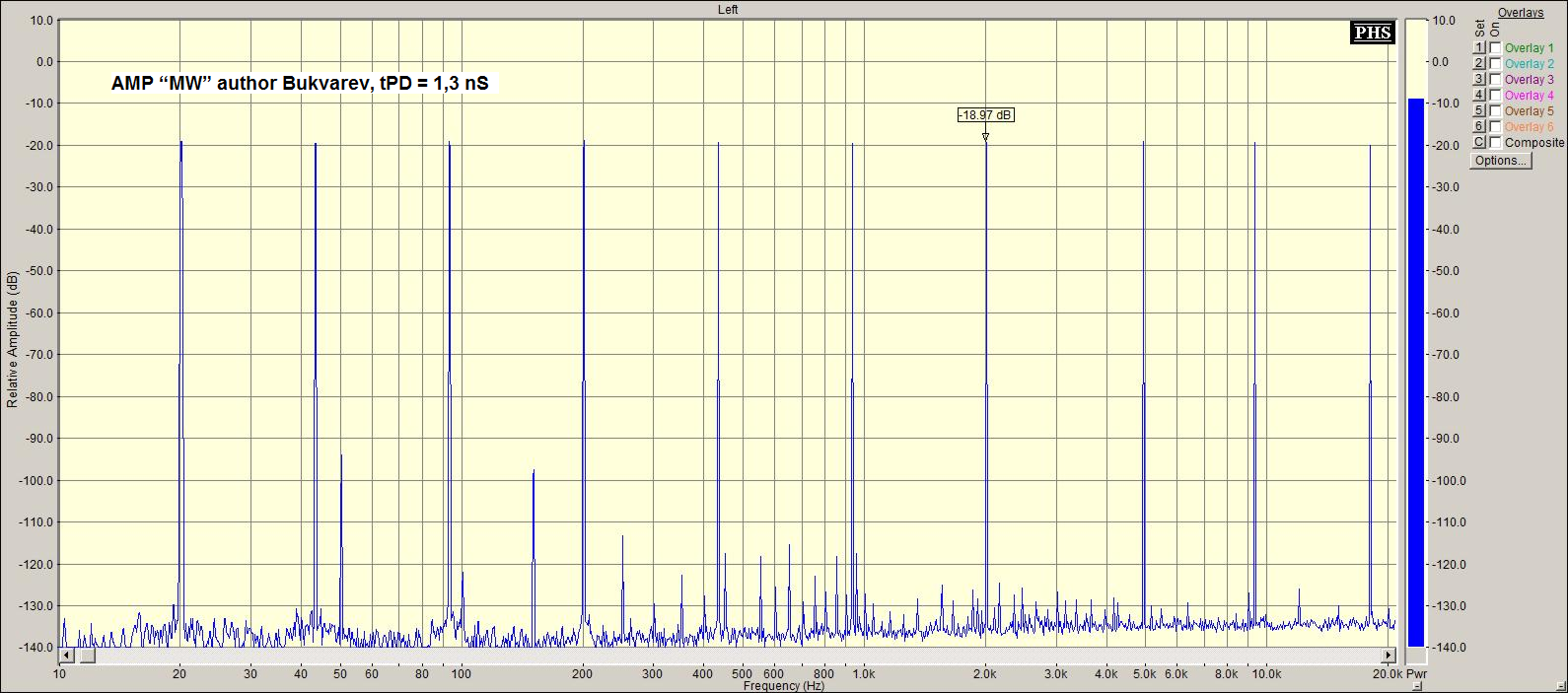The width and height of the screenshot is (1568, 693).
Task: Click the Composite label
Action: pyautogui.click(x=1534, y=143)
